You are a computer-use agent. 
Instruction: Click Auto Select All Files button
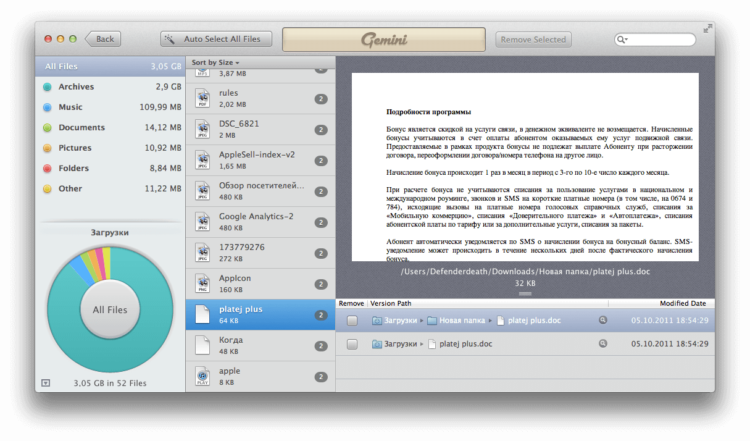point(216,39)
